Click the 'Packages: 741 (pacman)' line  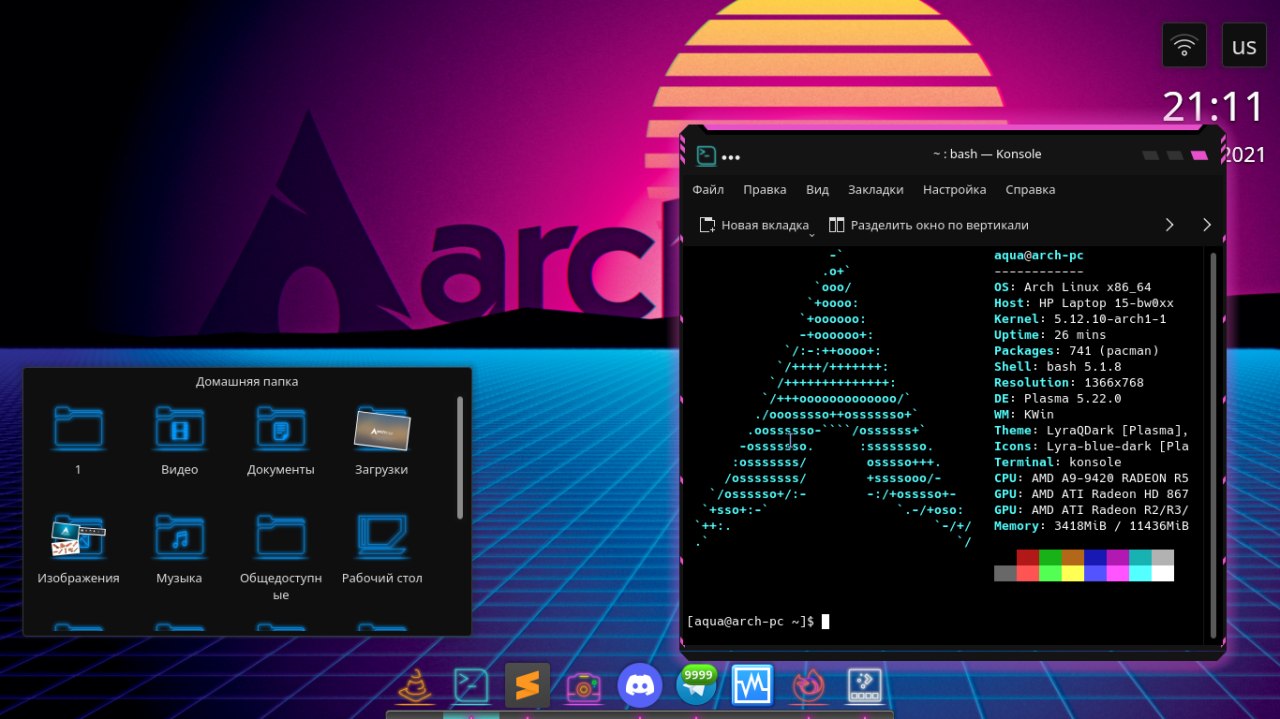coord(1076,351)
